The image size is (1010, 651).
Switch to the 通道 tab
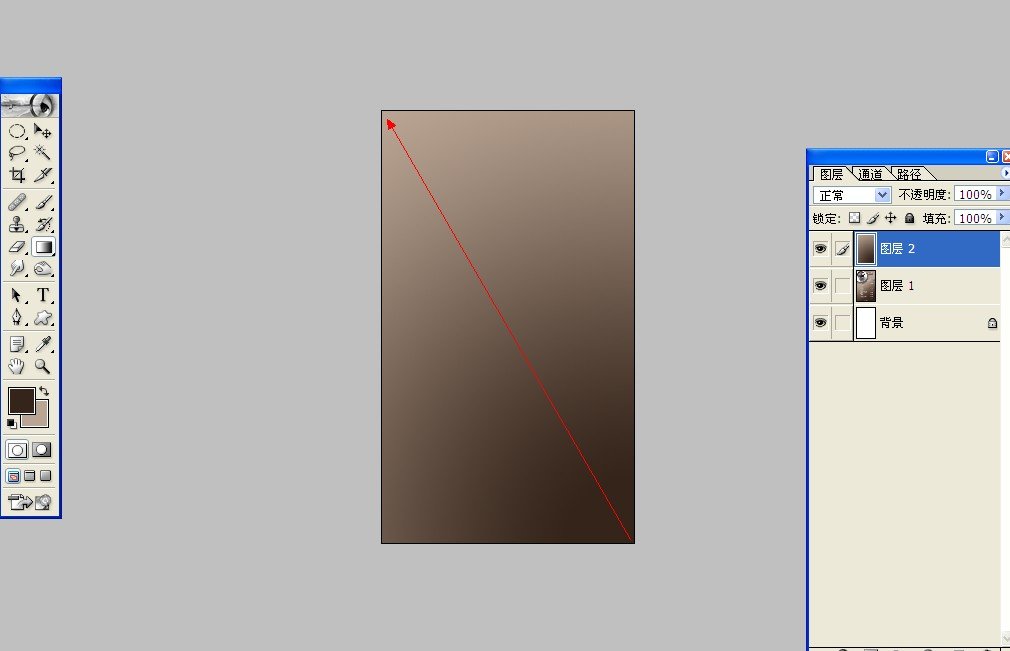[869, 174]
